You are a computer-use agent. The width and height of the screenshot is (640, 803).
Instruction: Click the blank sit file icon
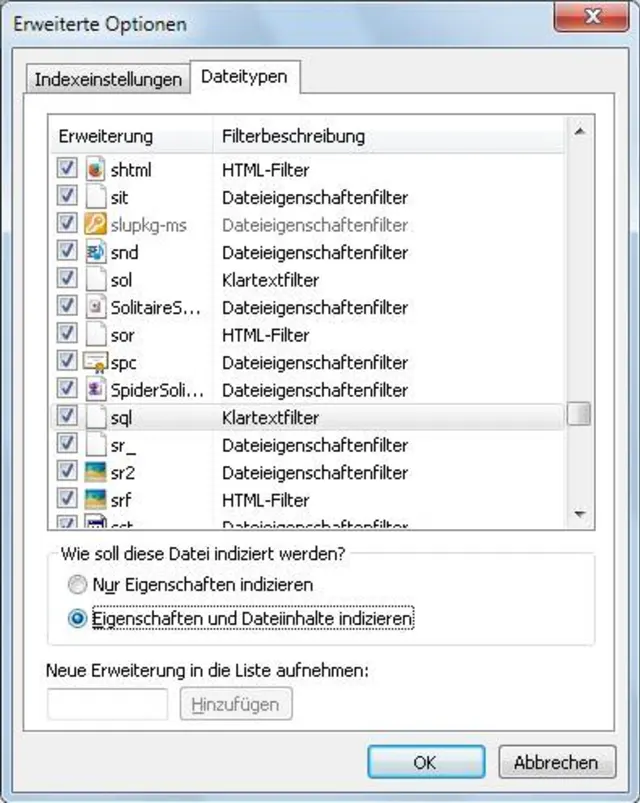tap(95, 197)
